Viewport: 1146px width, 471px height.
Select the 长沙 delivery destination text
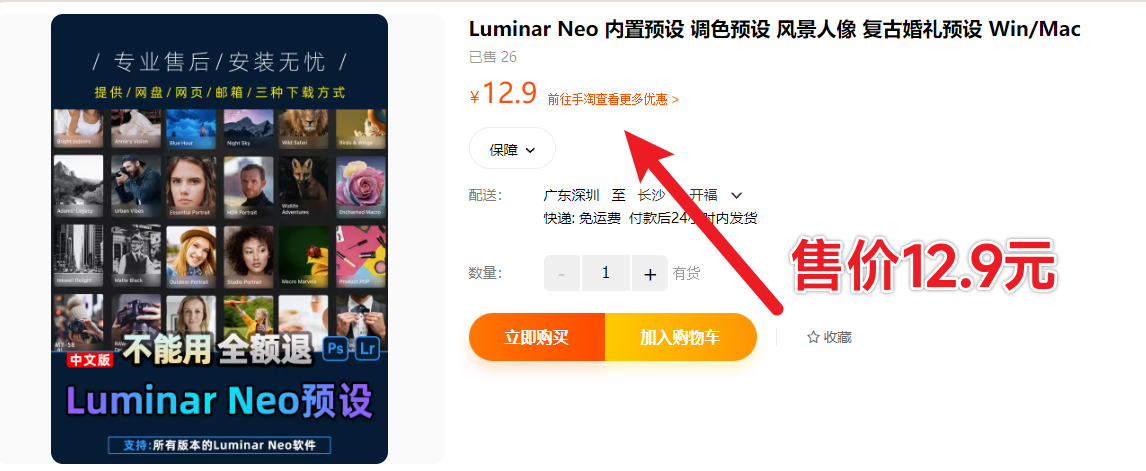pyautogui.click(x=651, y=195)
